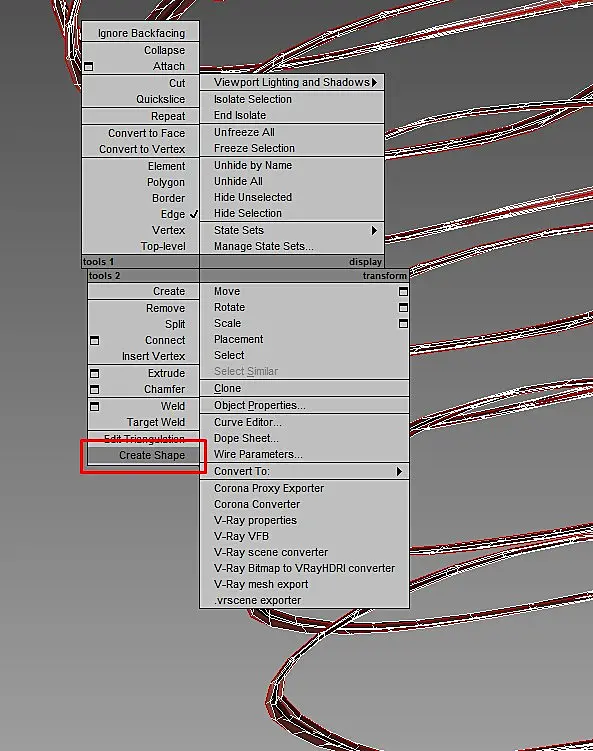Open settings box icon beside Connect
This screenshot has height=751, width=593.
pyautogui.click(x=95, y=341)
